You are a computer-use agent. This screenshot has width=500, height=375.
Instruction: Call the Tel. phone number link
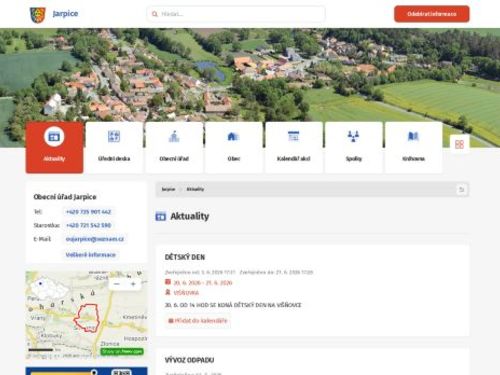point(88,212)
